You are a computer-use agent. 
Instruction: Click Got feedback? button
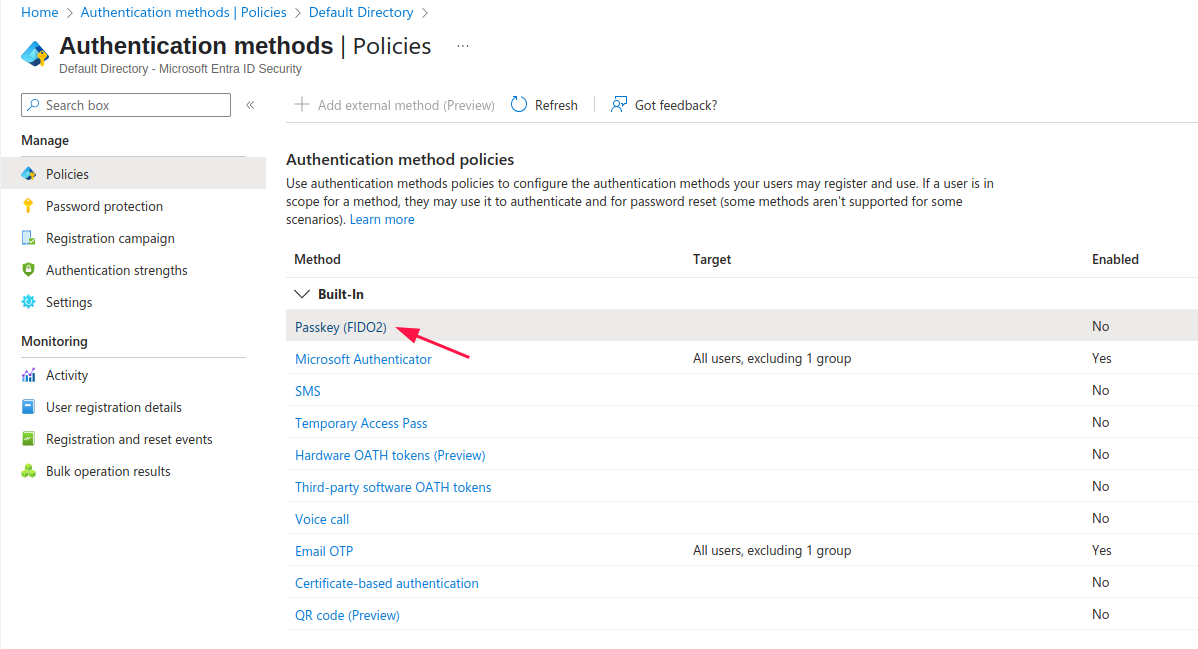click(x=664, y=105)
